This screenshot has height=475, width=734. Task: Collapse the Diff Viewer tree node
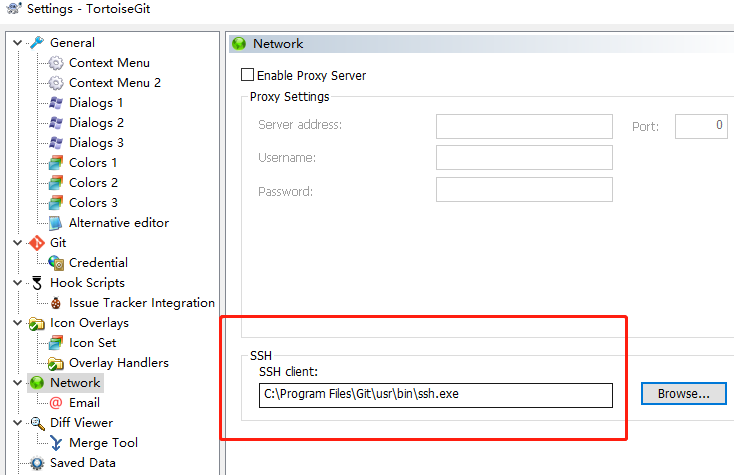18,423
